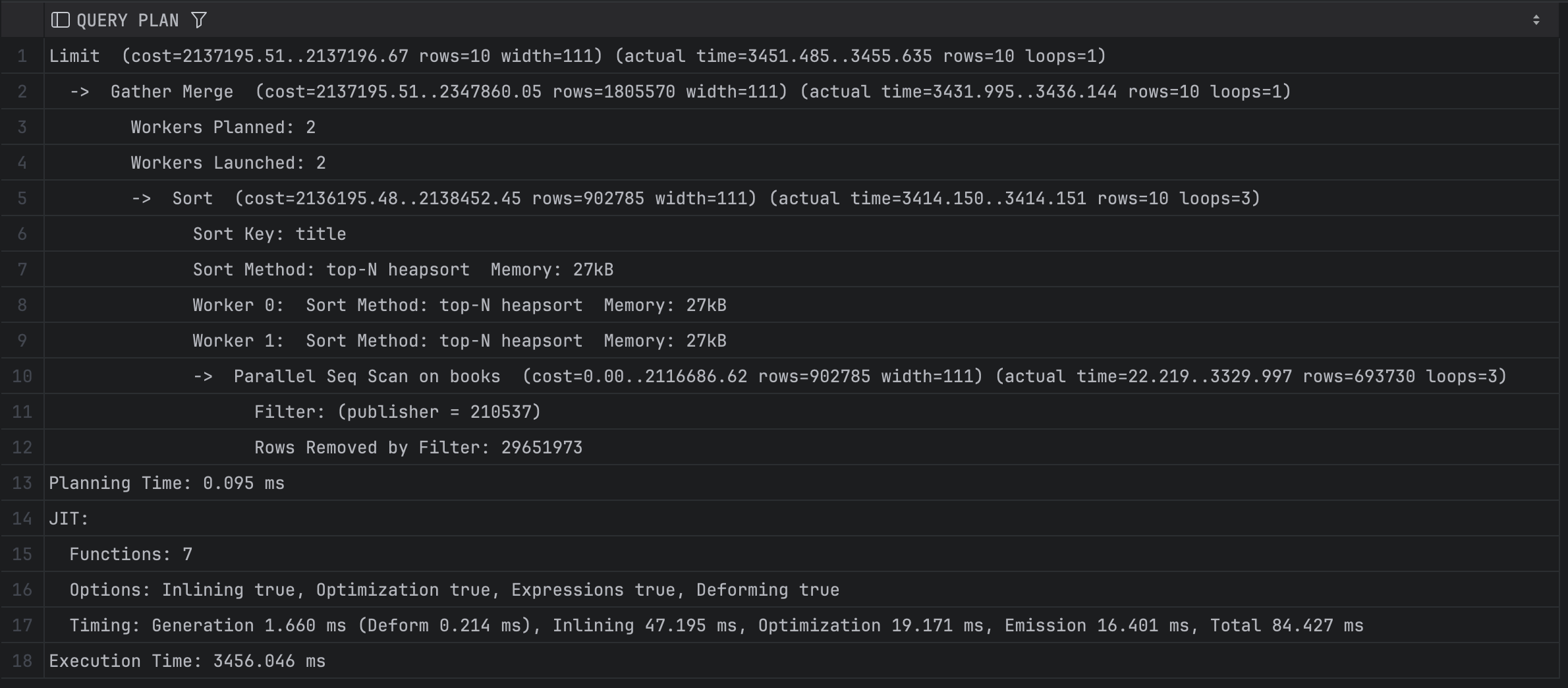Viewport: 1568px width, 688px height.
Task: Select row number 1 in the gutter
Action: [22, 56]
